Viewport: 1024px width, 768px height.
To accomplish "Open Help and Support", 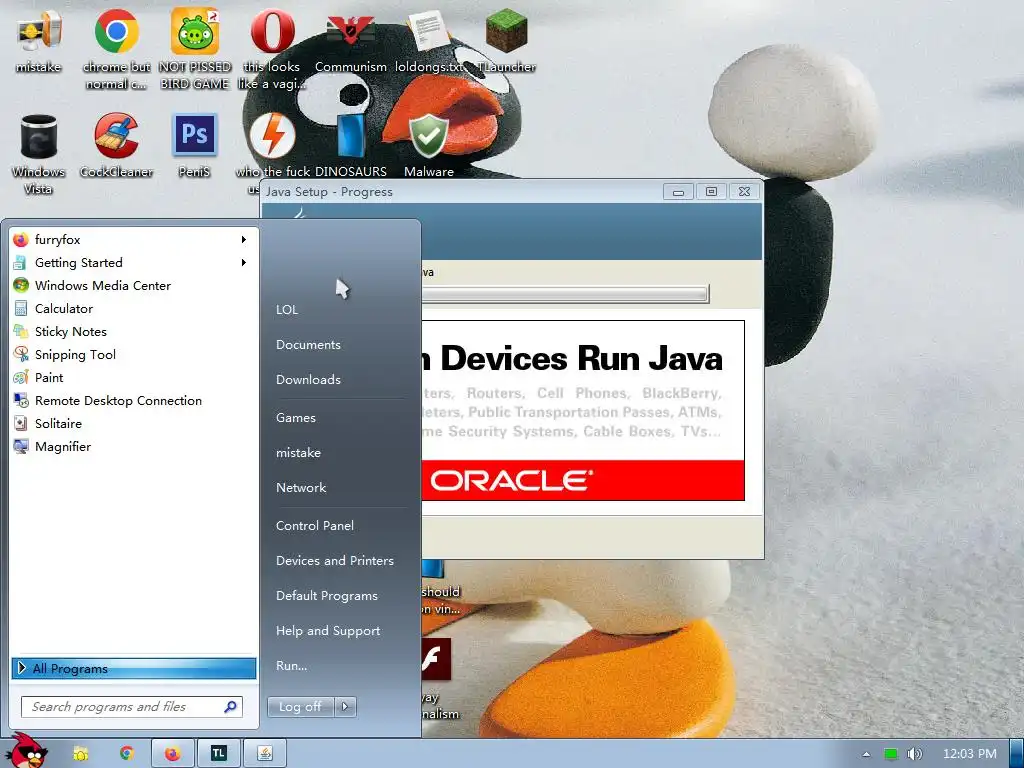I will tap(328, 631).
